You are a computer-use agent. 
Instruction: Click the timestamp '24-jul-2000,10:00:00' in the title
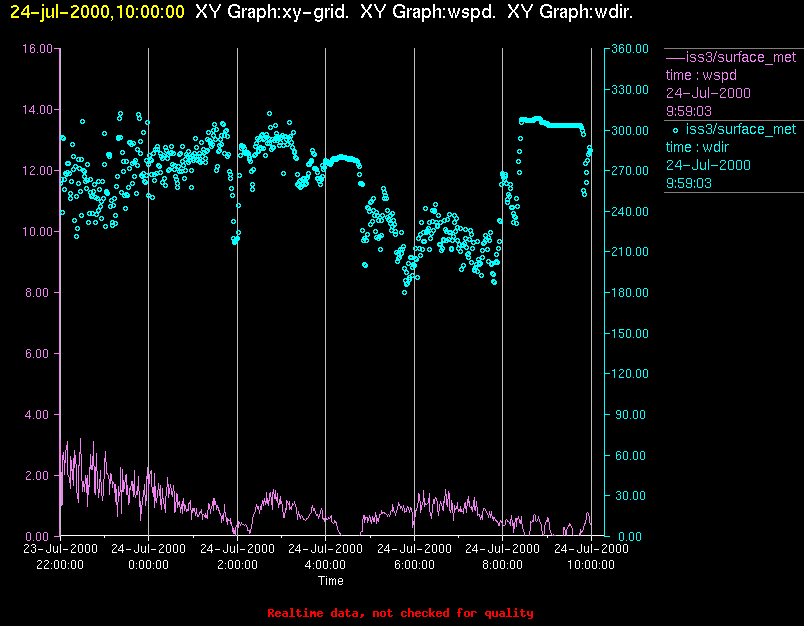tap(97, 12)
